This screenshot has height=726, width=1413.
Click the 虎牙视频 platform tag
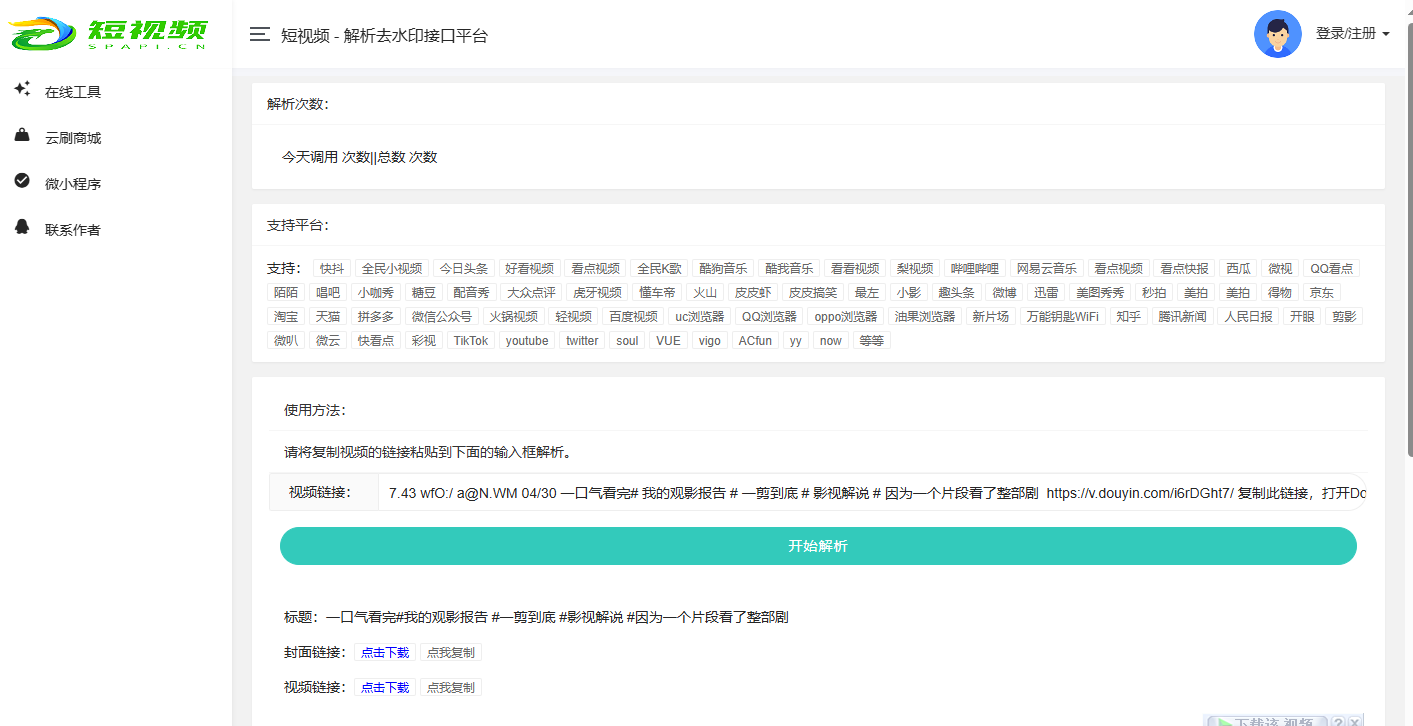coord(597,293)
